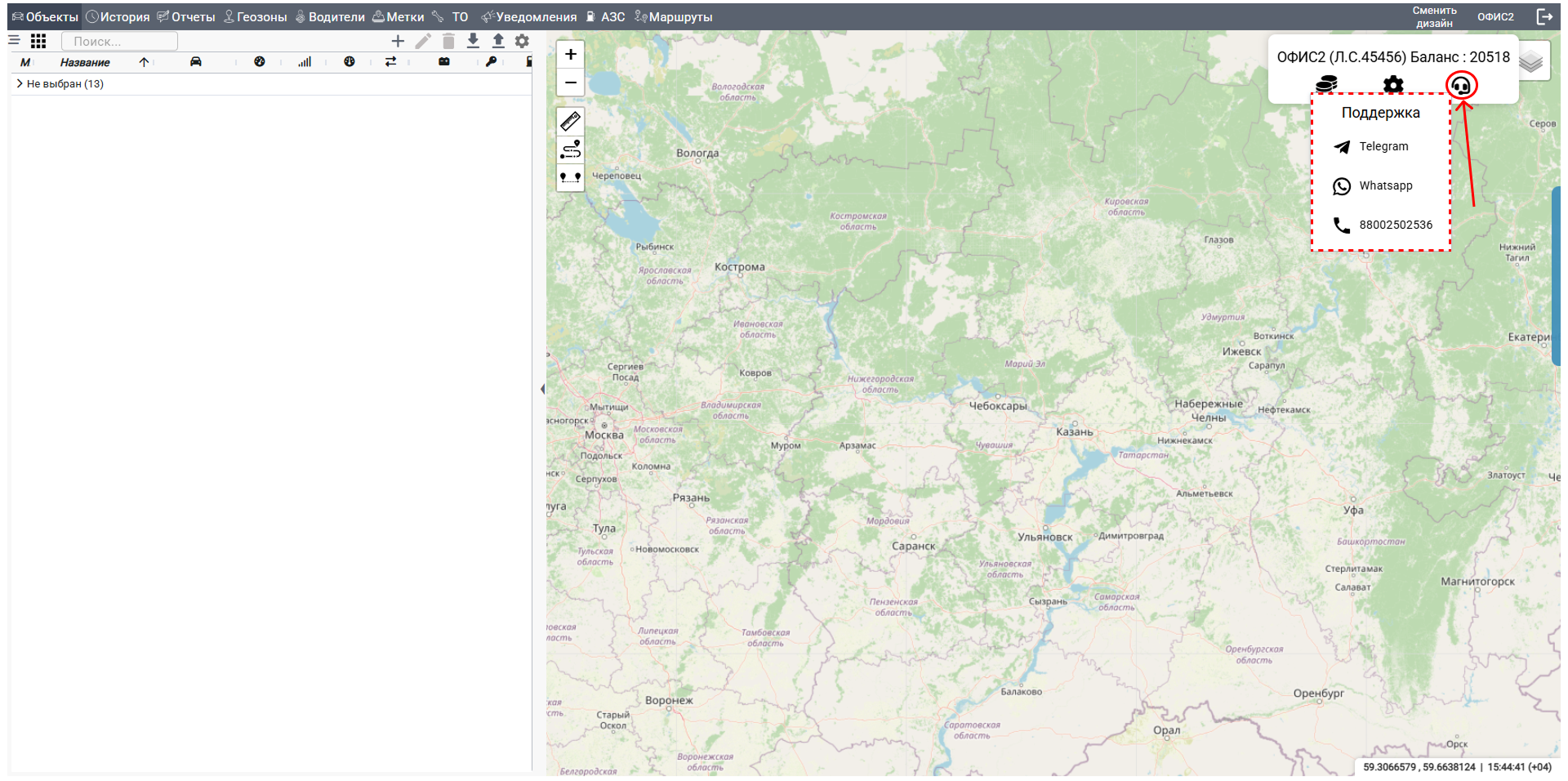Expand the 'Не выбран (13)' group

tap(20, 83)
